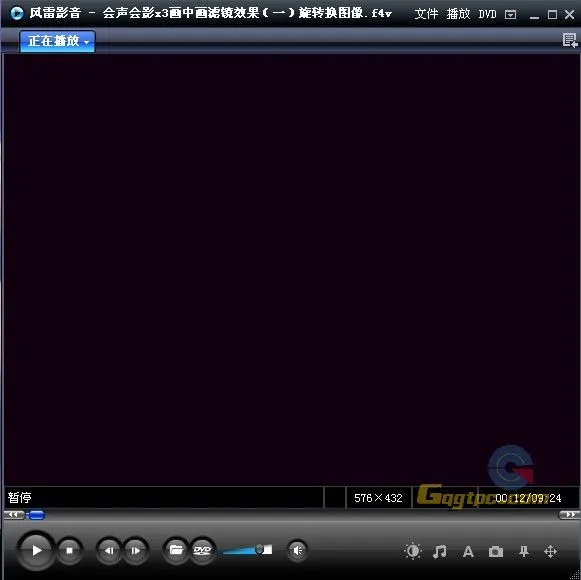Click the 暂停 status text
Viewport: 581px width, 580px height.
point(20,497)
